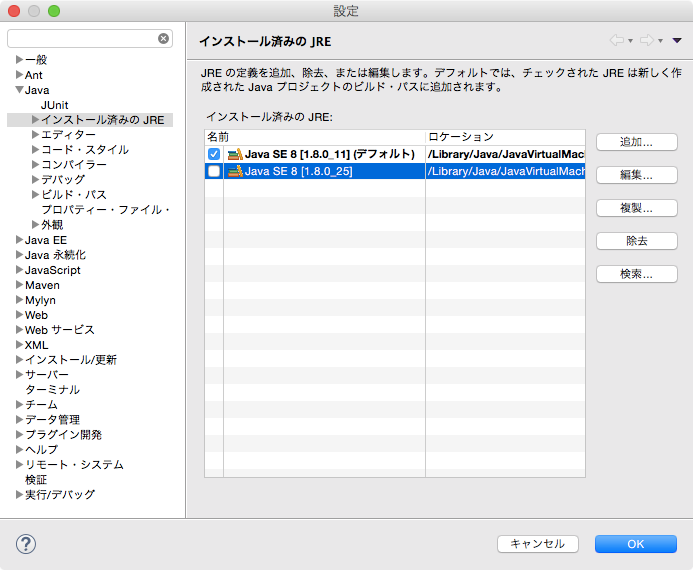Click the 追加... button
The image size is (693, 570).
[x=636, y=142]
